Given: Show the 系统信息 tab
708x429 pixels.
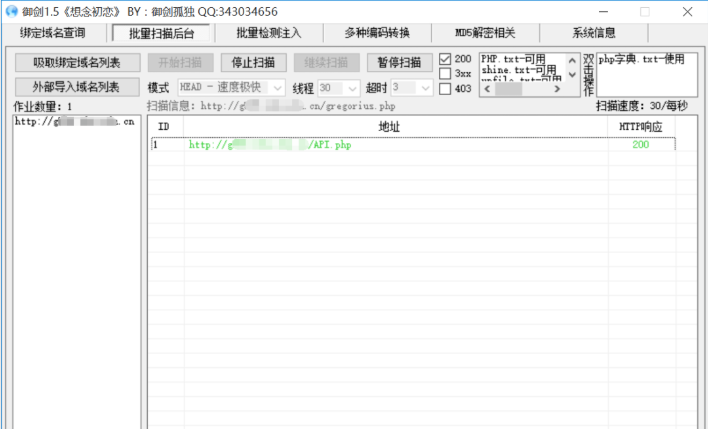Looking at the screenshot, I should pyautogui.click(x=594, y=33).
